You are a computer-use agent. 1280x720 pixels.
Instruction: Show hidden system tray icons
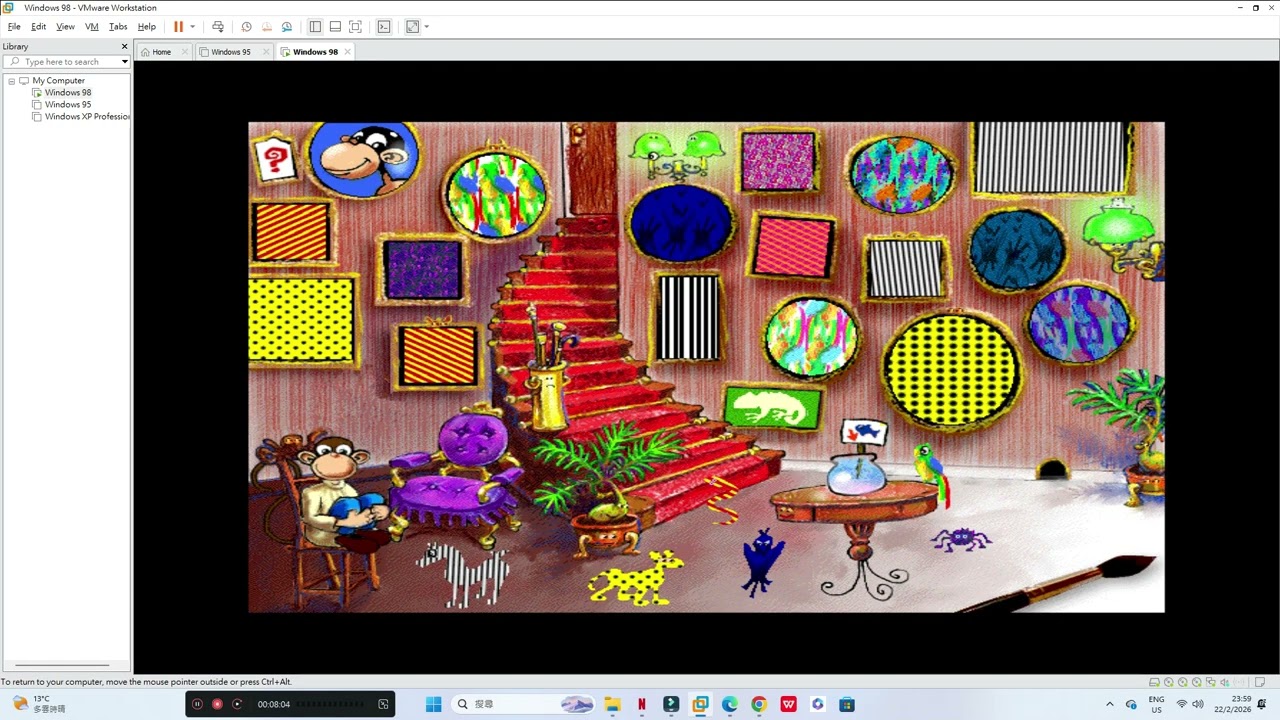[1109, 704]
